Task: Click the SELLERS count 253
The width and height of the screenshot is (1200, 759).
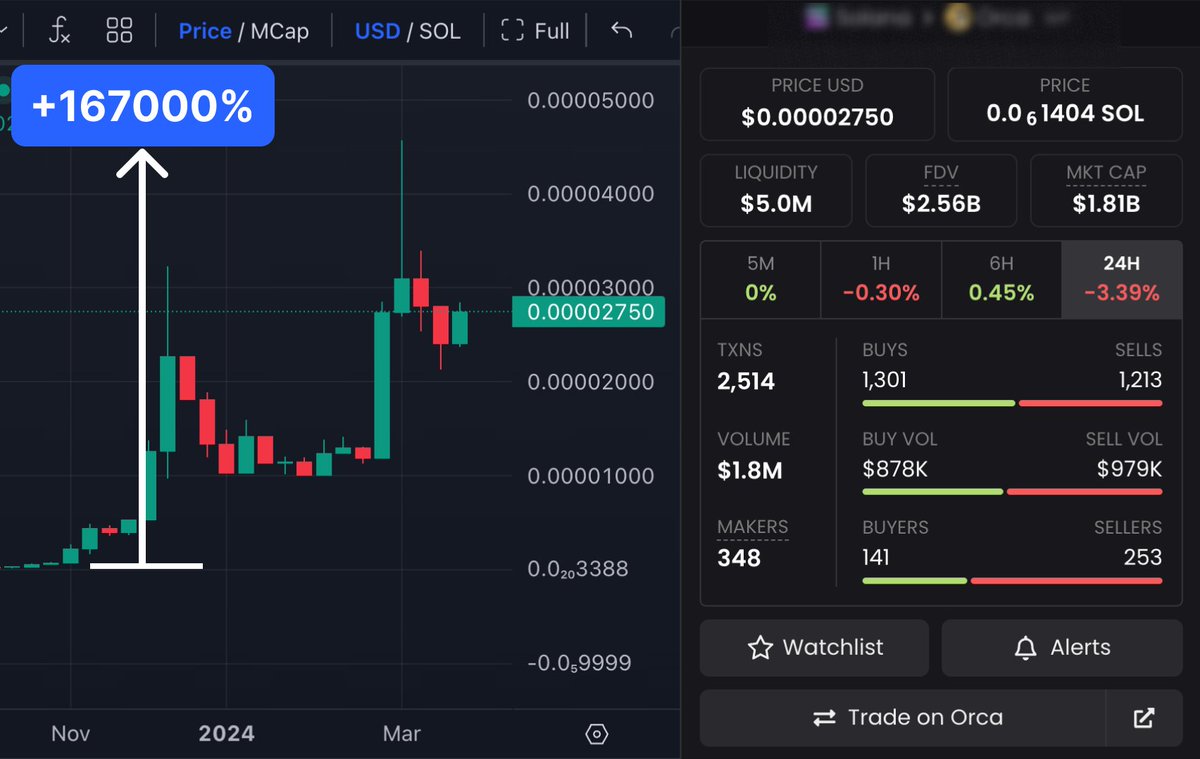Action: pyautogui.click(x=1142, y=557)
